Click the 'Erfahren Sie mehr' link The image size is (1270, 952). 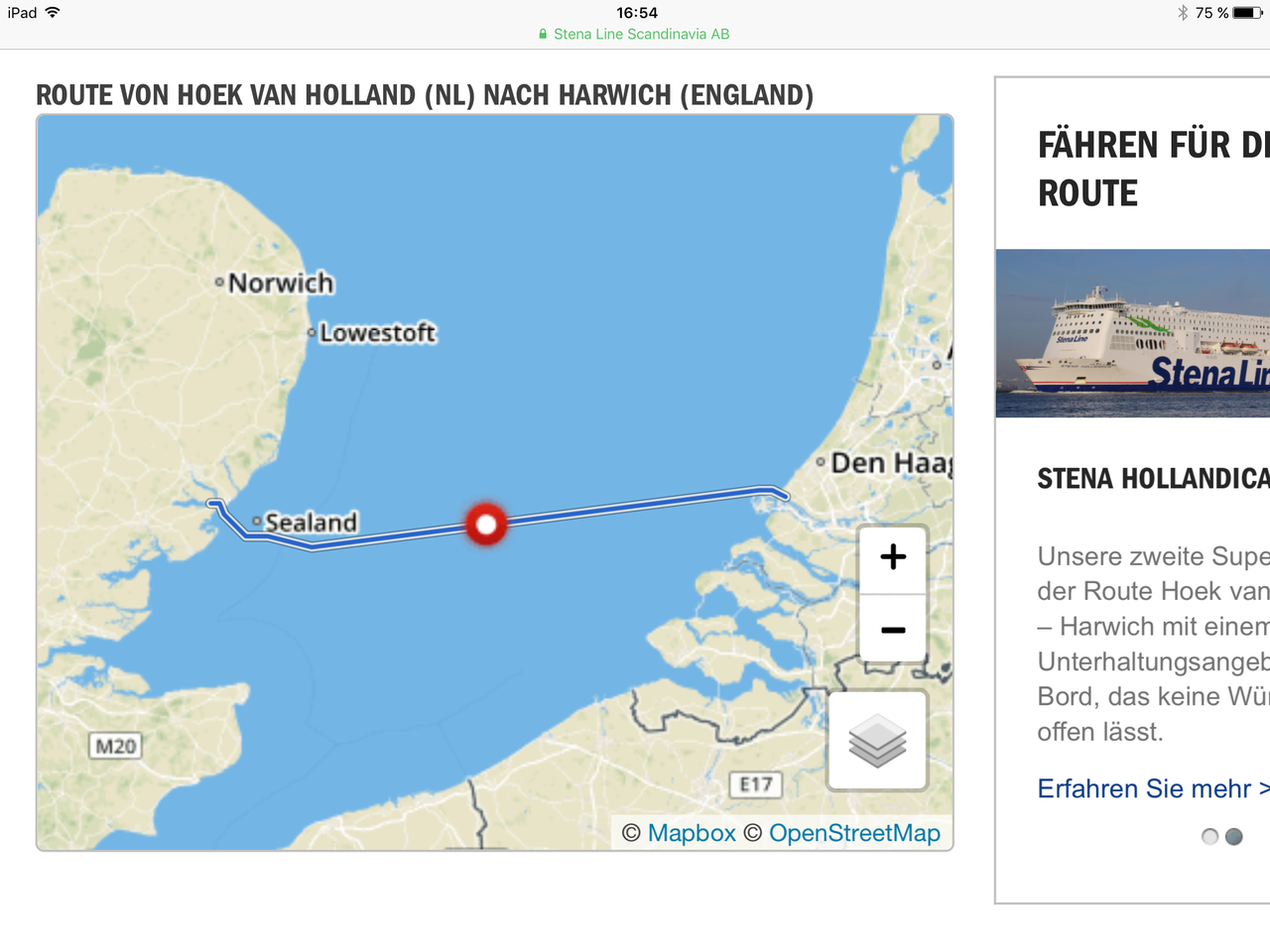point(1151,788)
